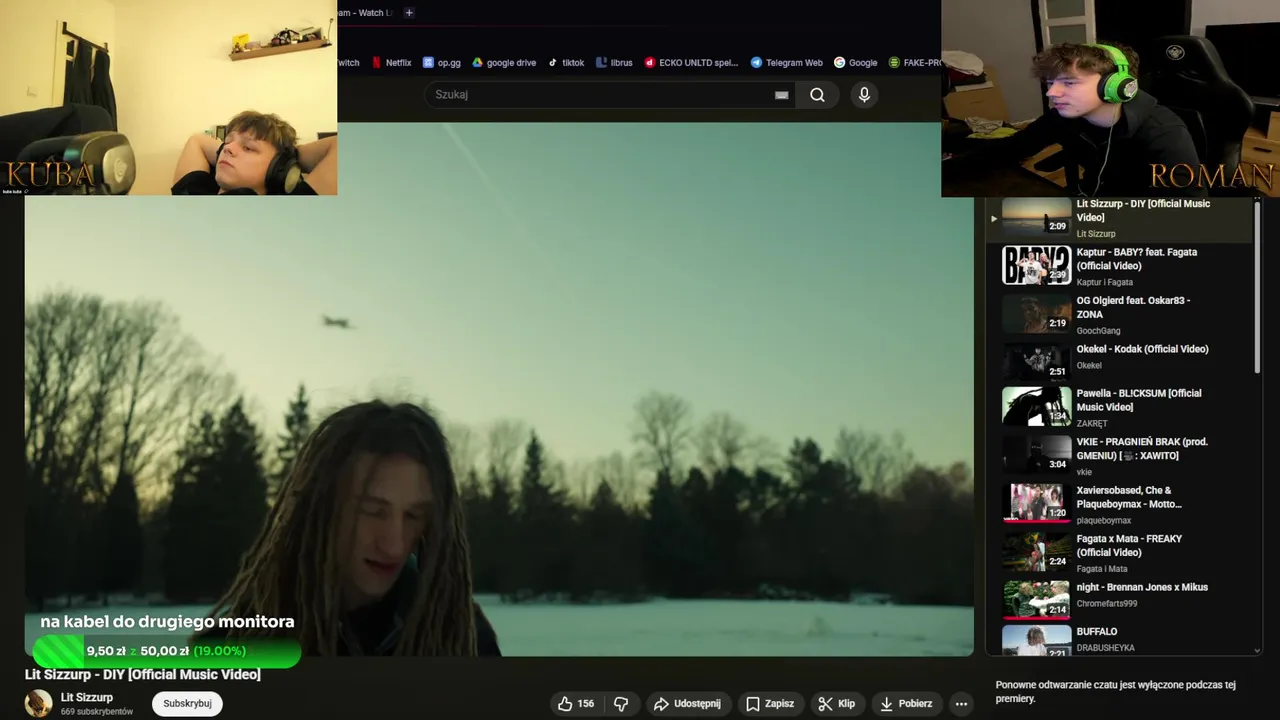Screen dimensions: 1280x720
Task: Create a clip with the Klip button
Action: pyautogui.click(x=836, y=704)
